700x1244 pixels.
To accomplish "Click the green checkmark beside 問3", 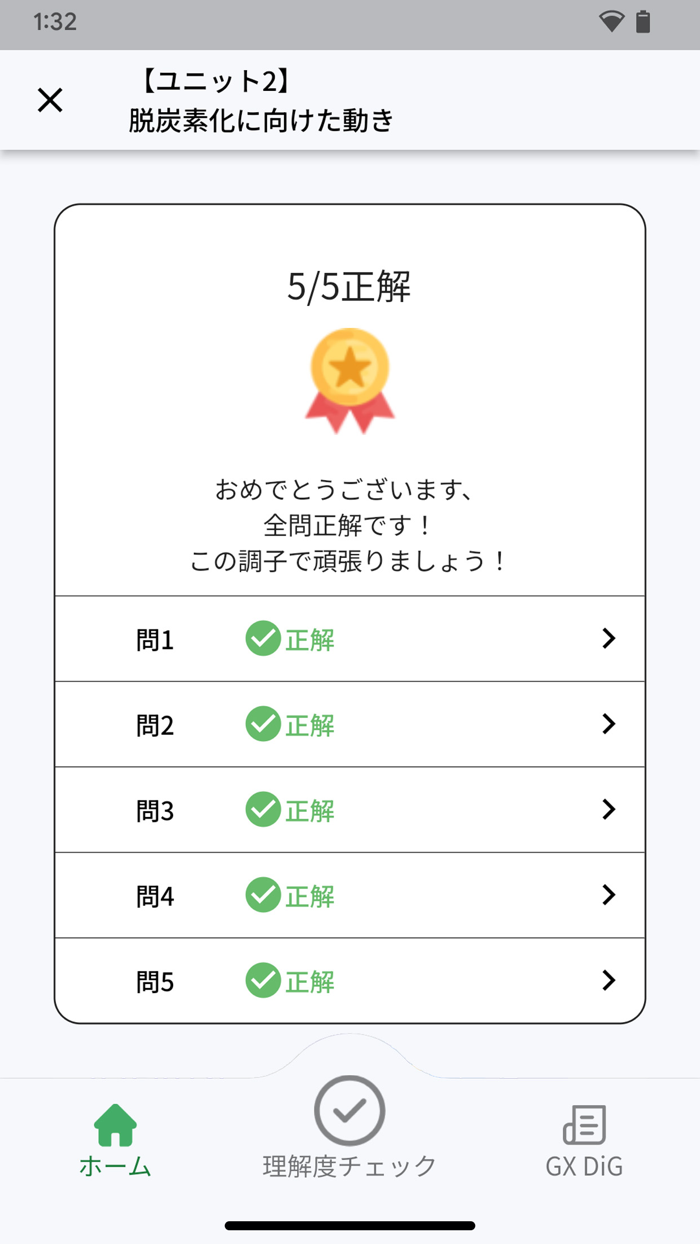I will click(x=262, y=810).
